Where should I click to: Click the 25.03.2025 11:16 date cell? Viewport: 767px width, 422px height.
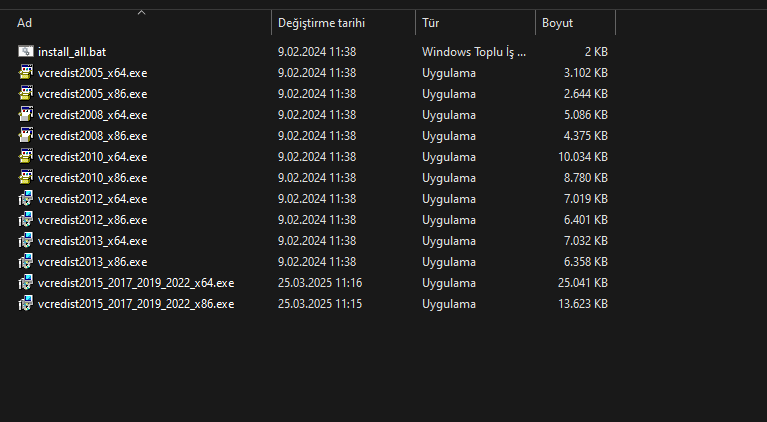(320, 283)
